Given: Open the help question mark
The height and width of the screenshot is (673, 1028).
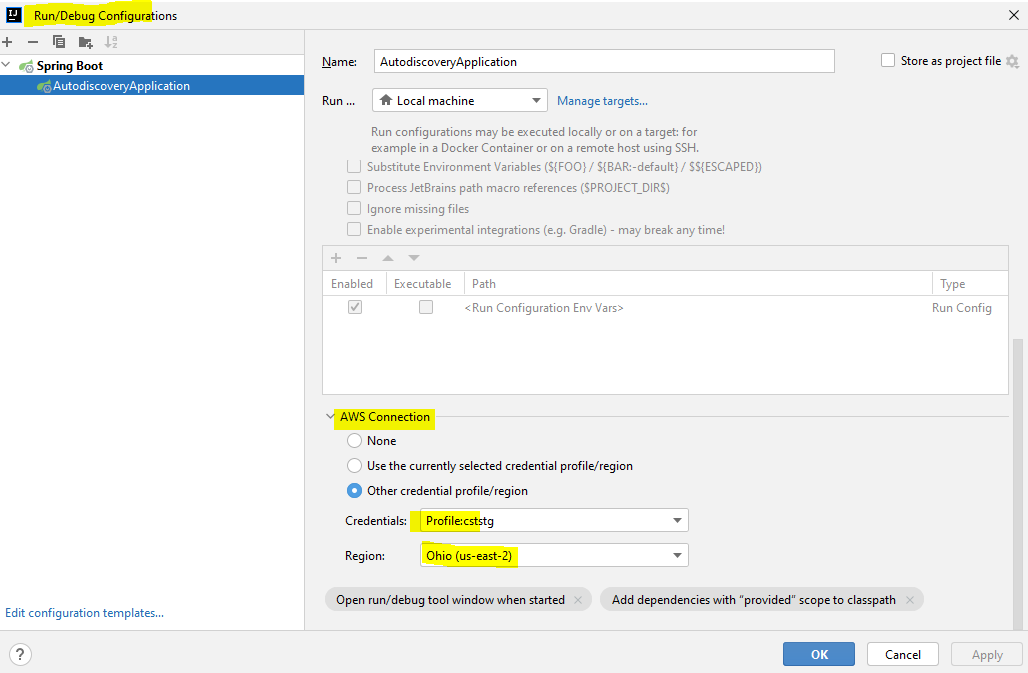Looking at the screenshot, I should click(x=20, y=654).
